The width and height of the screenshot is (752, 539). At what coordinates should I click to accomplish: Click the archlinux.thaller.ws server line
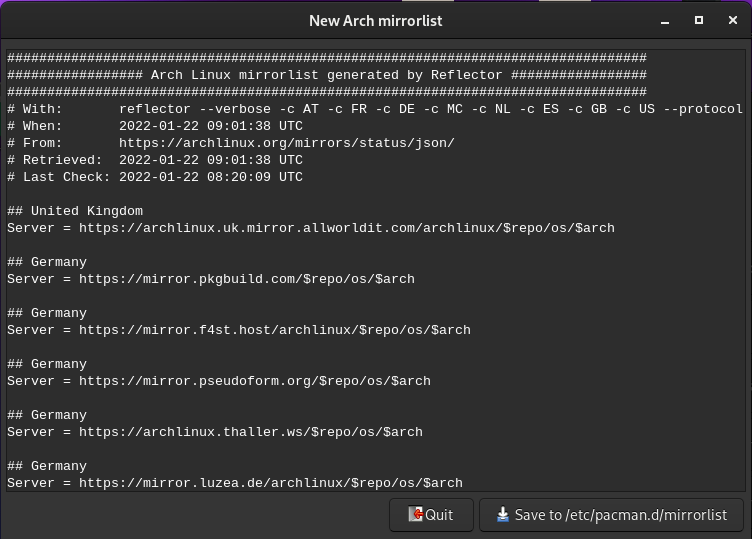(214, 432)
